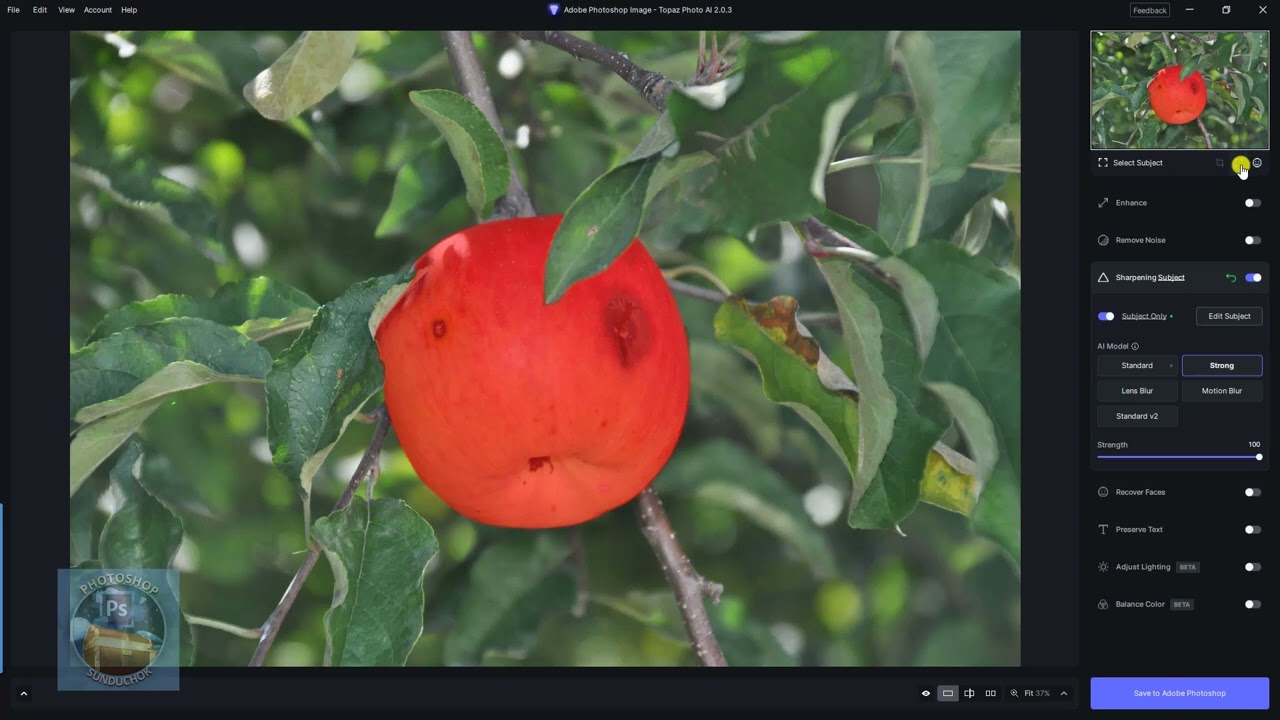Expand the zoom options chevron
This screenshot has width=1280, height=720.
pos(1064,693)
